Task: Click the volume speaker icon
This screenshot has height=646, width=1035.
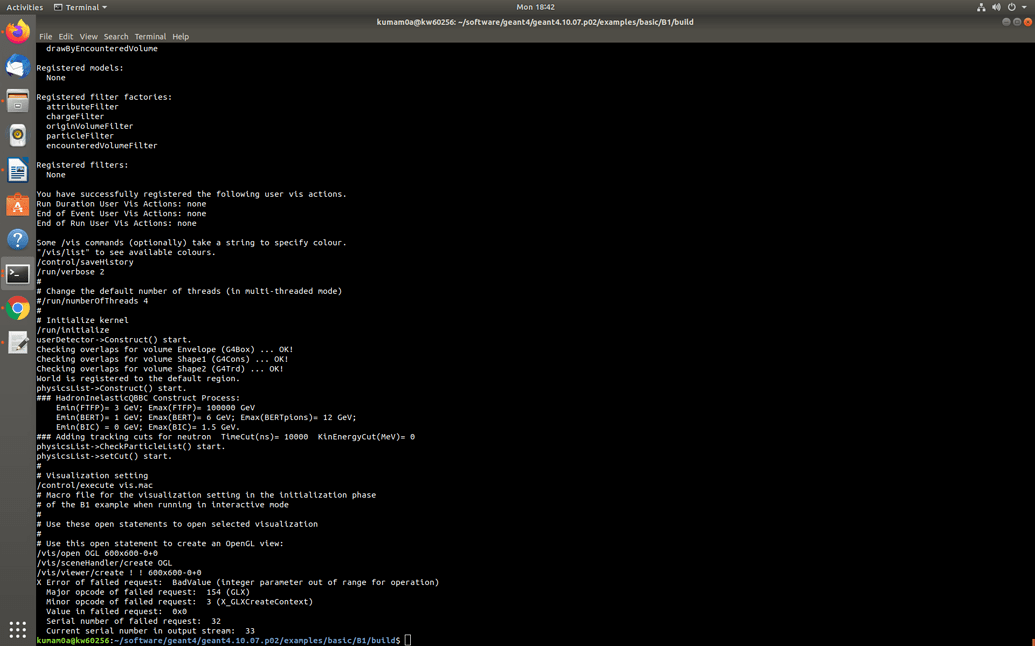Action: coord(996,7)
